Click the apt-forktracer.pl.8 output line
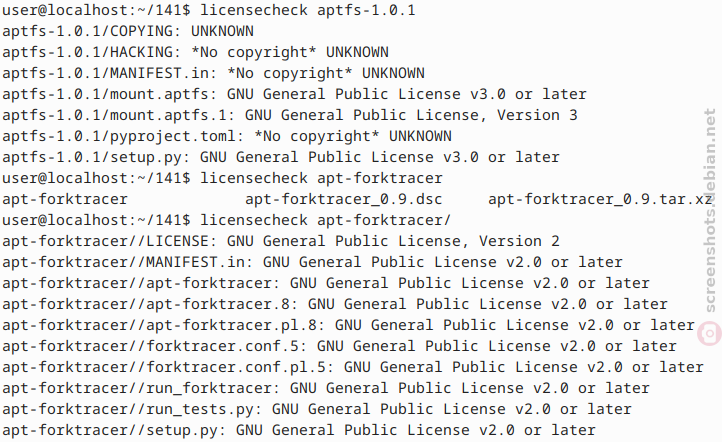 (348, 325)
